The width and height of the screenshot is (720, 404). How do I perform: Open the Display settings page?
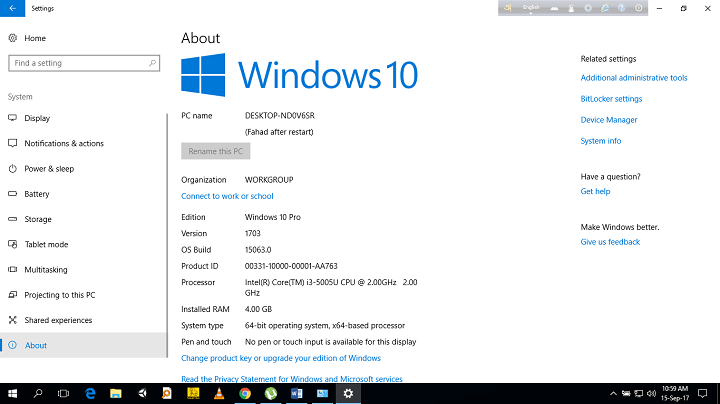[83, 118]
